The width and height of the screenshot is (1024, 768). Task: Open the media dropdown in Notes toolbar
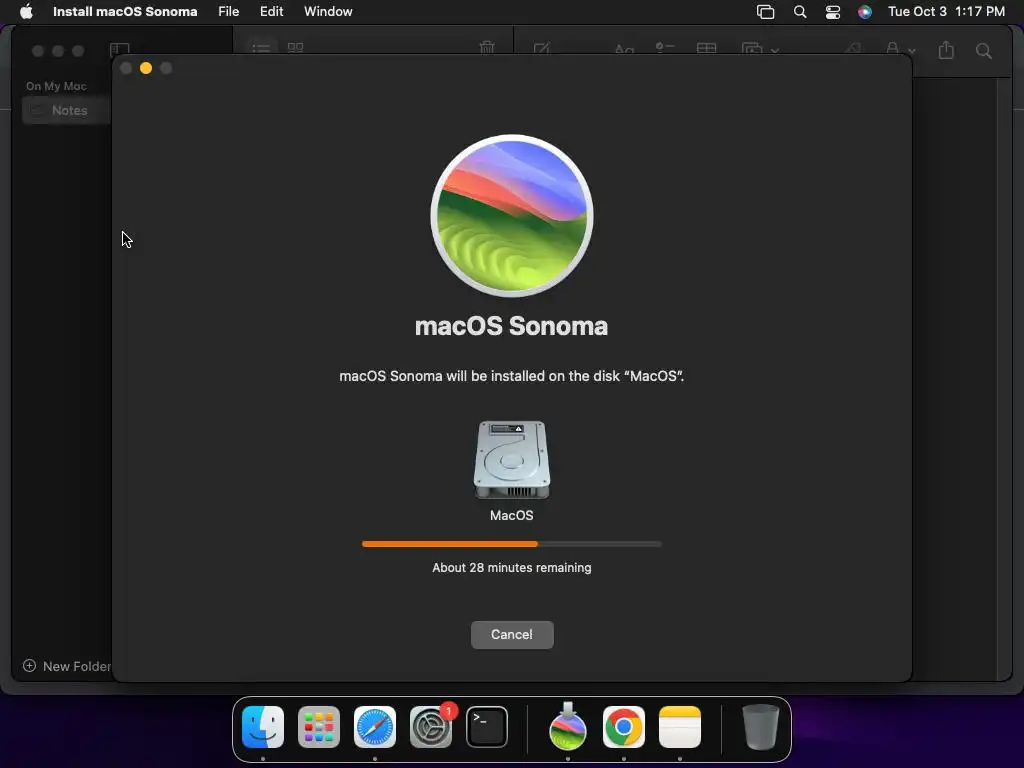point(760,49)
